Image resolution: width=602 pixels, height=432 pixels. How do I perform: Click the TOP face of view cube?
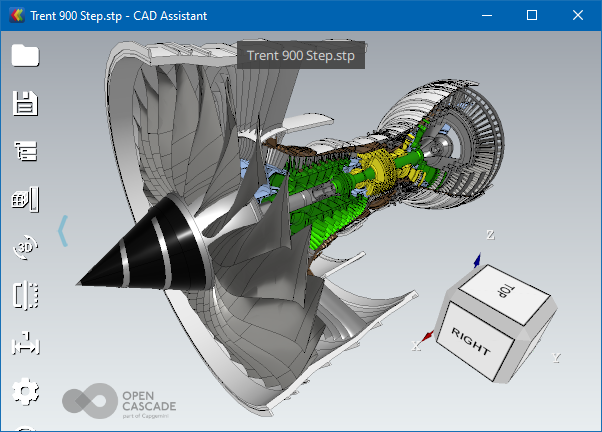(x=504, y=295)
